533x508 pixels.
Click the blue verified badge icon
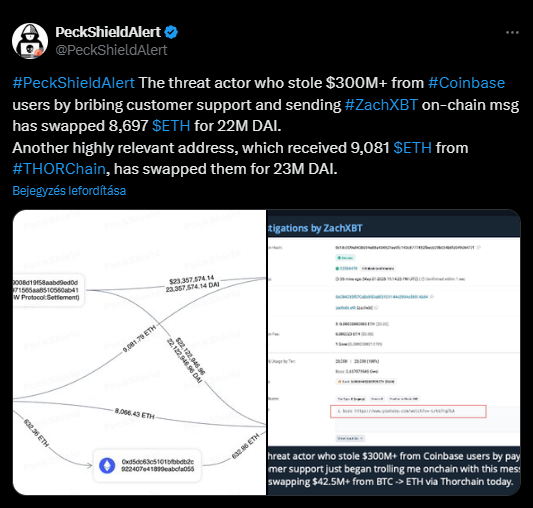pyautogui.click(x=171, y=32)
